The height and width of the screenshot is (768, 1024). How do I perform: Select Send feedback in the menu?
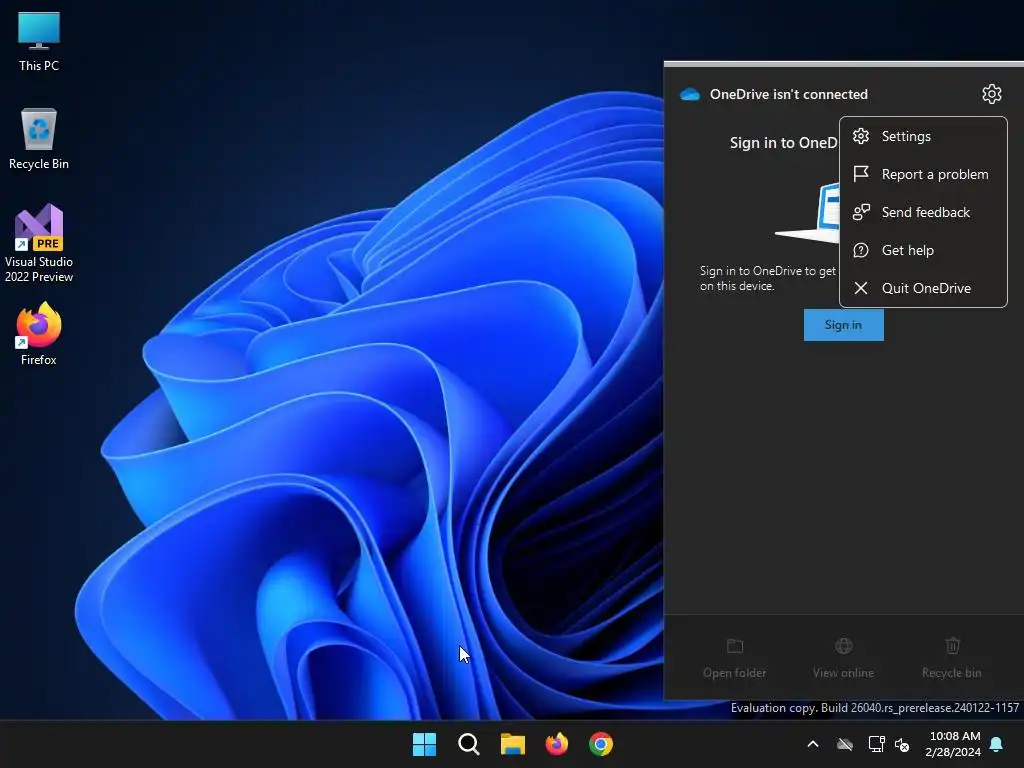(x=923, y=212)
